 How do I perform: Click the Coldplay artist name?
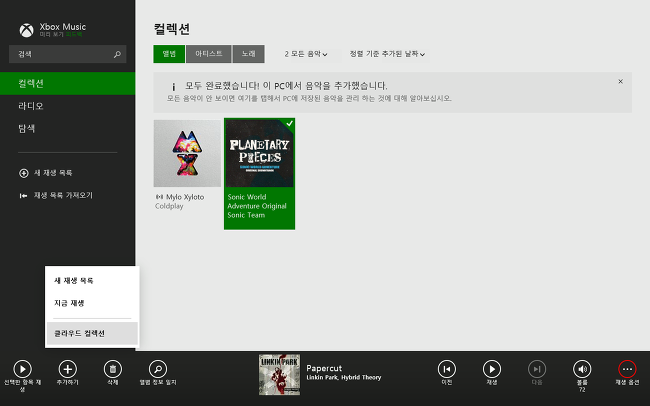point(169,206)
